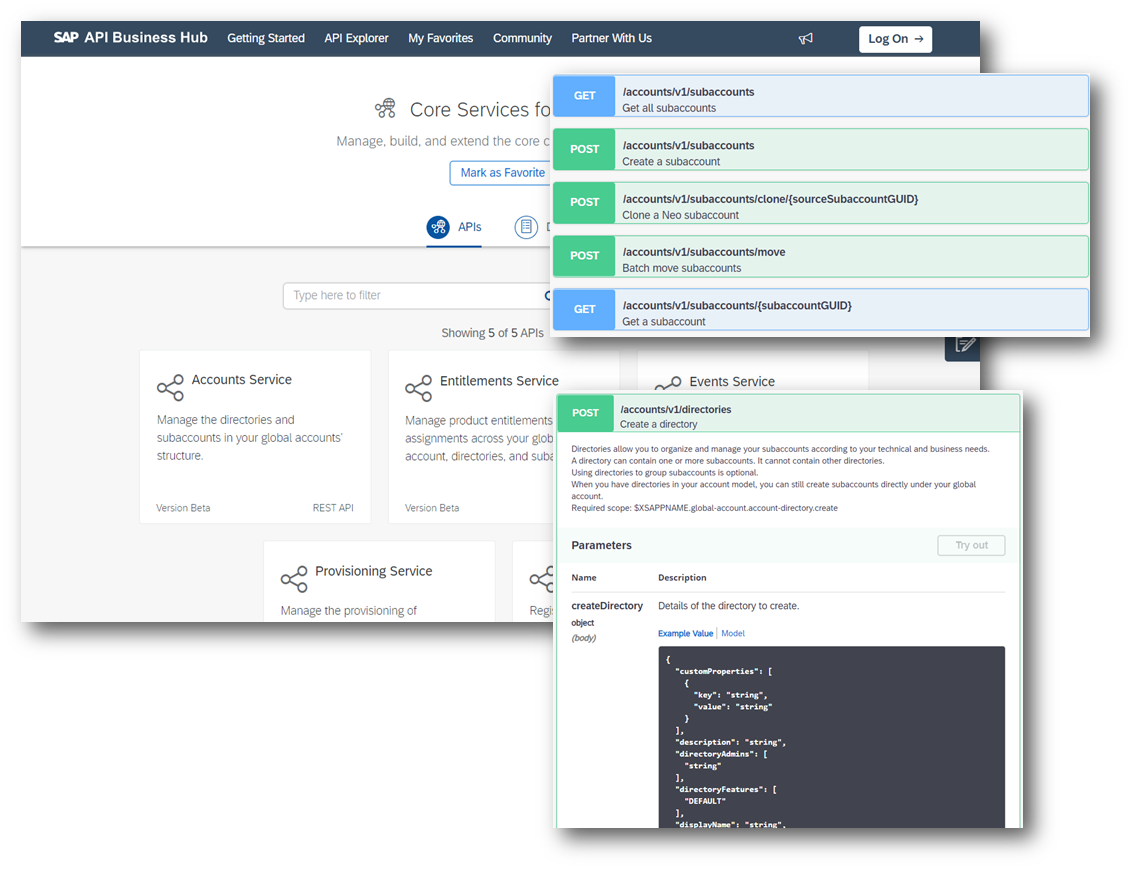The image size is (1132, 870).
Task: Click the Provisioning Service share-node icon
Action: tap(294, 579)
